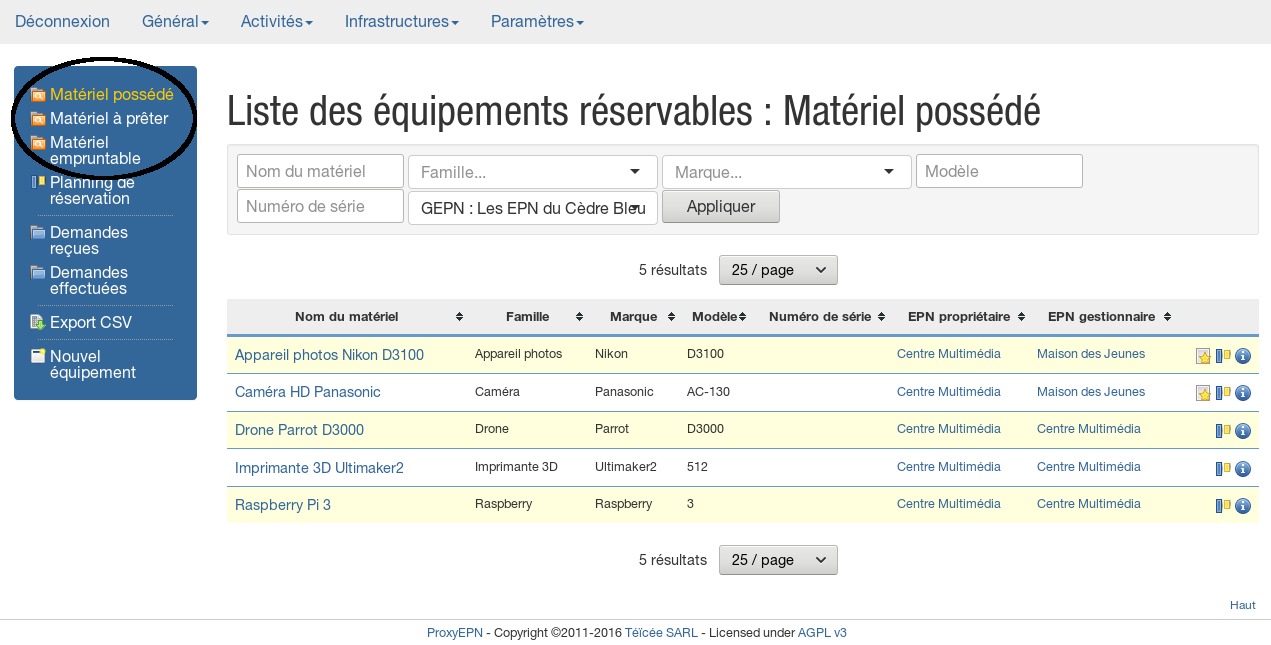Click the Haut link to scroll top

(1242, 605)
